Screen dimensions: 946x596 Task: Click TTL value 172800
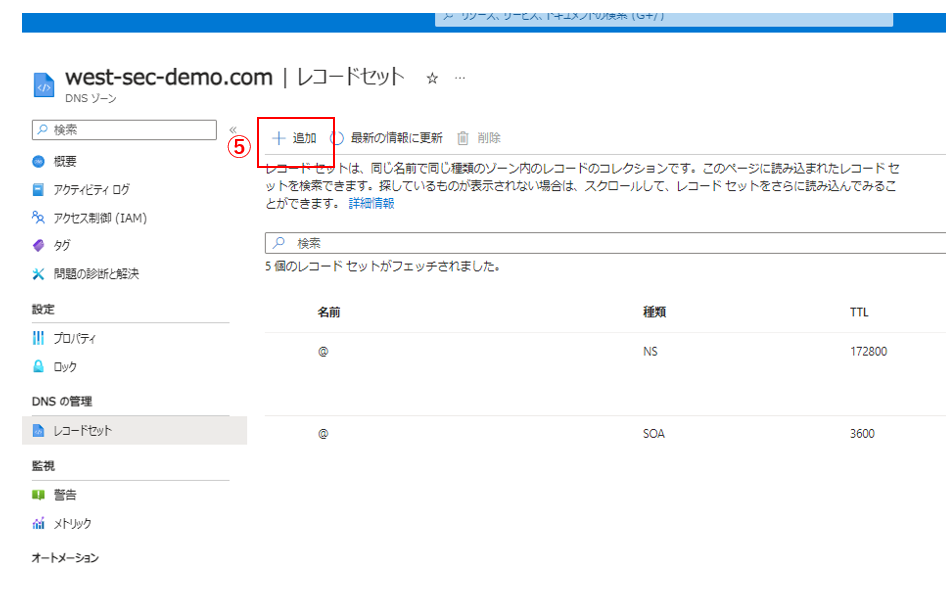[869, 352]
